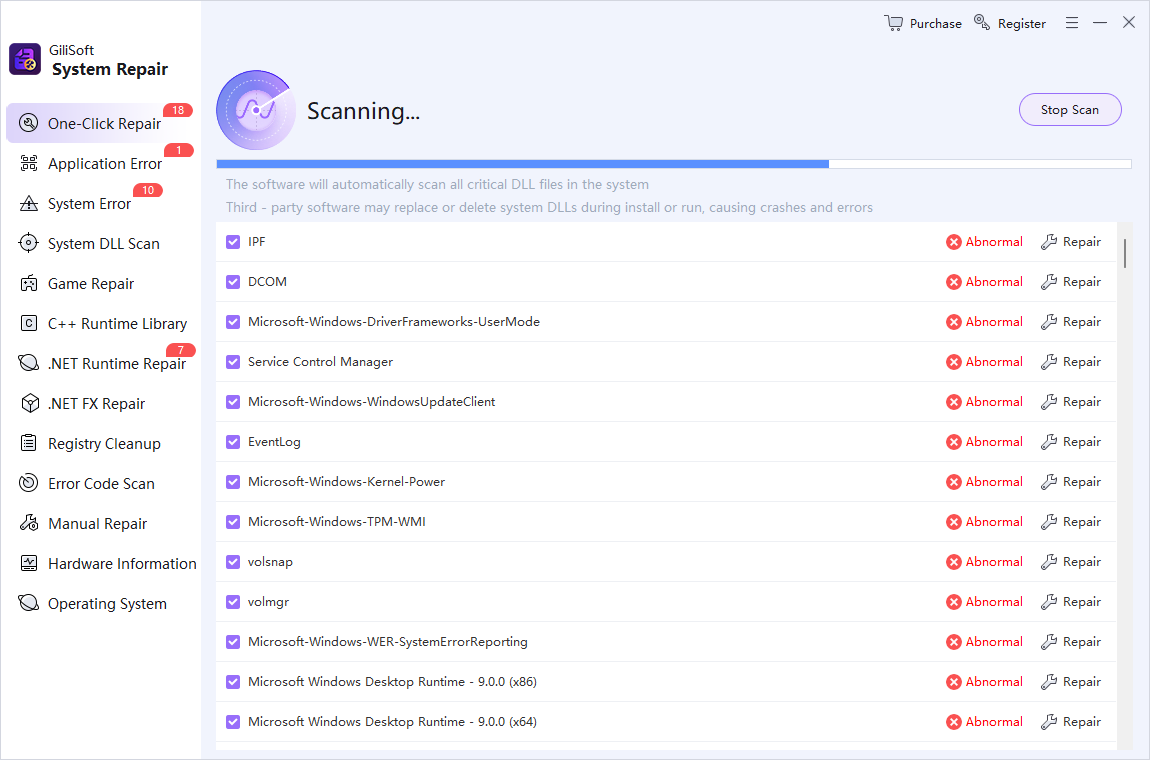
Task: Click the Abnormal status for Desktop Runtime (x86)
Action: pos(984,682)
